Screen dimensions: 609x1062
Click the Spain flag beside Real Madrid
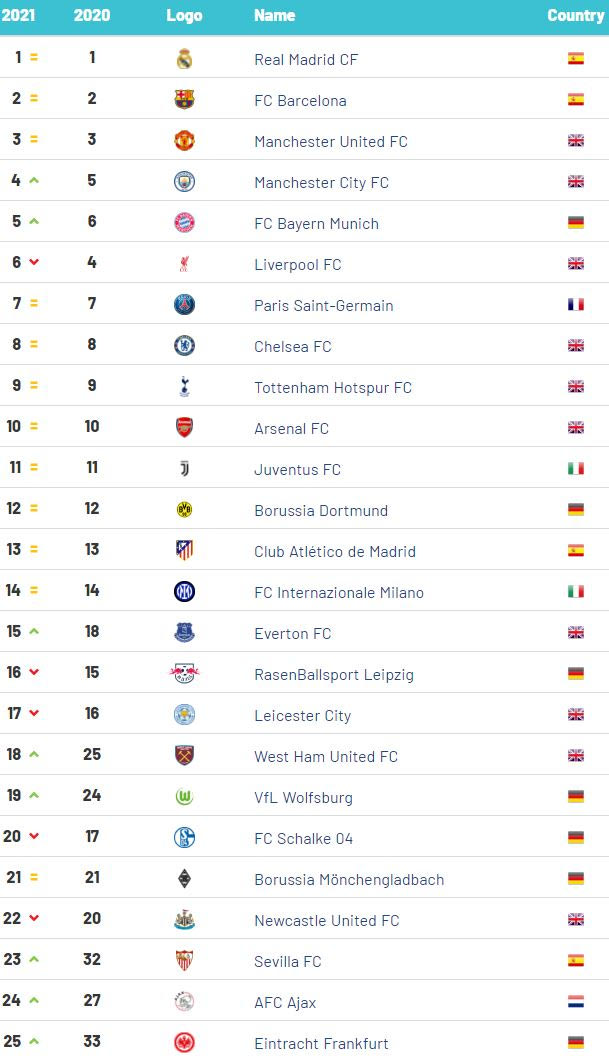coord(576,59)
